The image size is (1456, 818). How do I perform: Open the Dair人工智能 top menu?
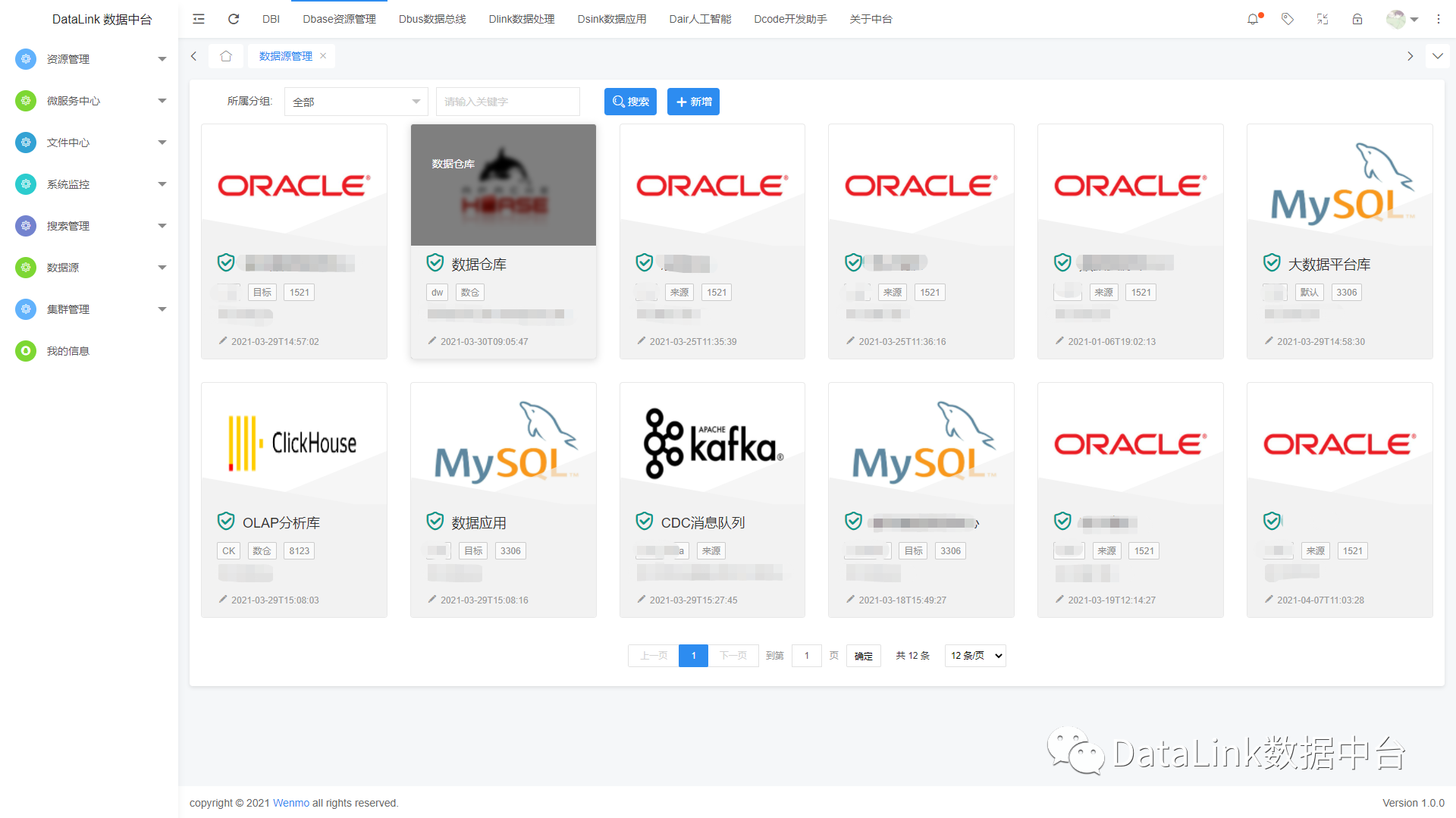click(x=700, y=19)
